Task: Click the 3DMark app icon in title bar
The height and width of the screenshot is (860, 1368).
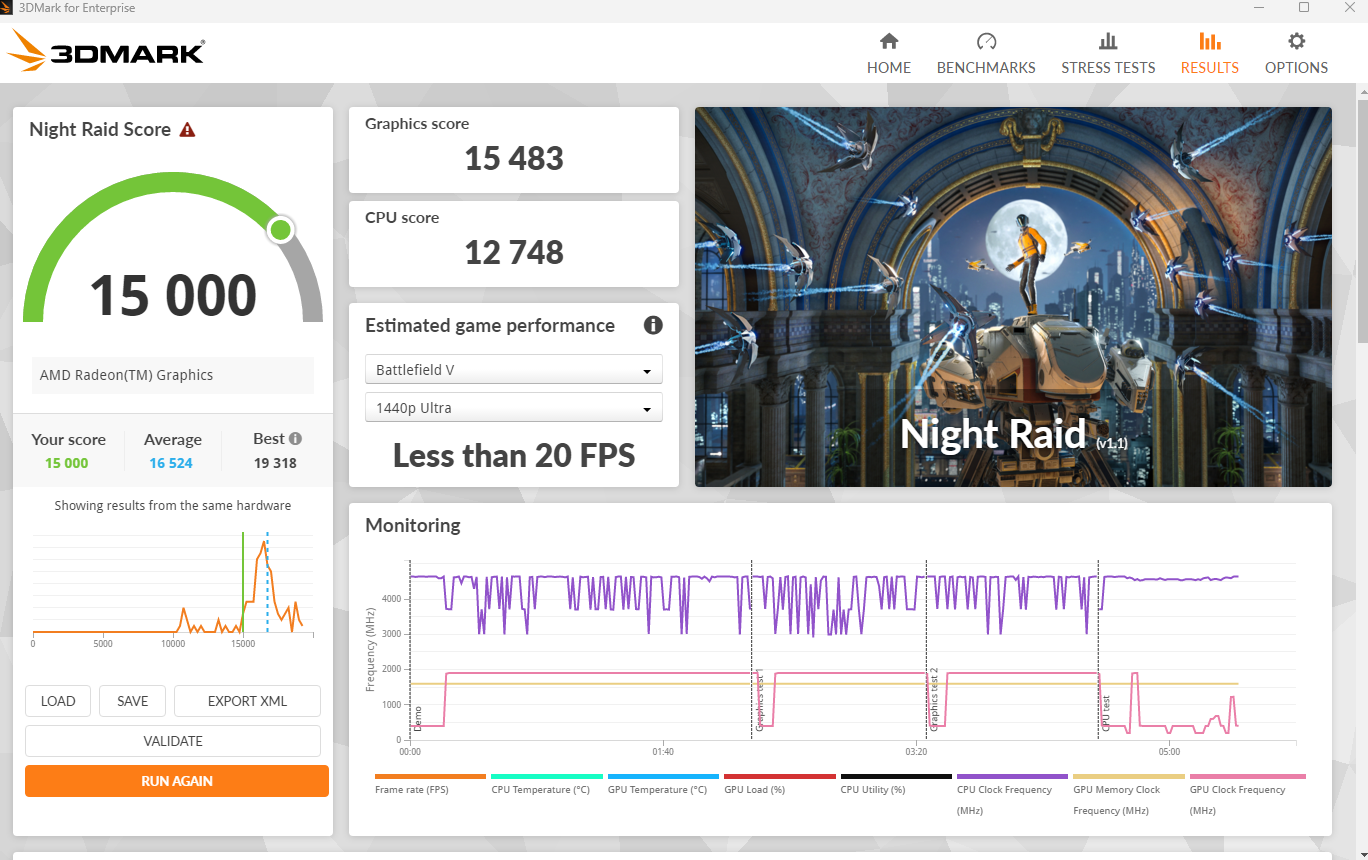Action: tap(8, 8)
